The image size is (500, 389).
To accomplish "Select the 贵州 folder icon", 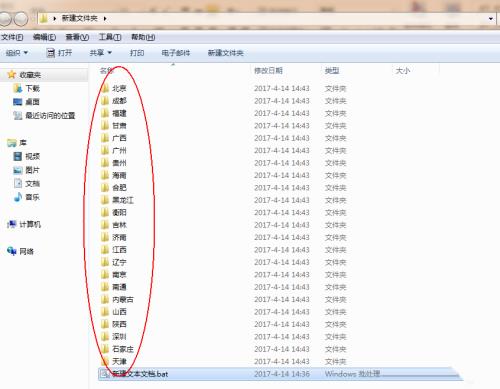I will coord(105,163).
